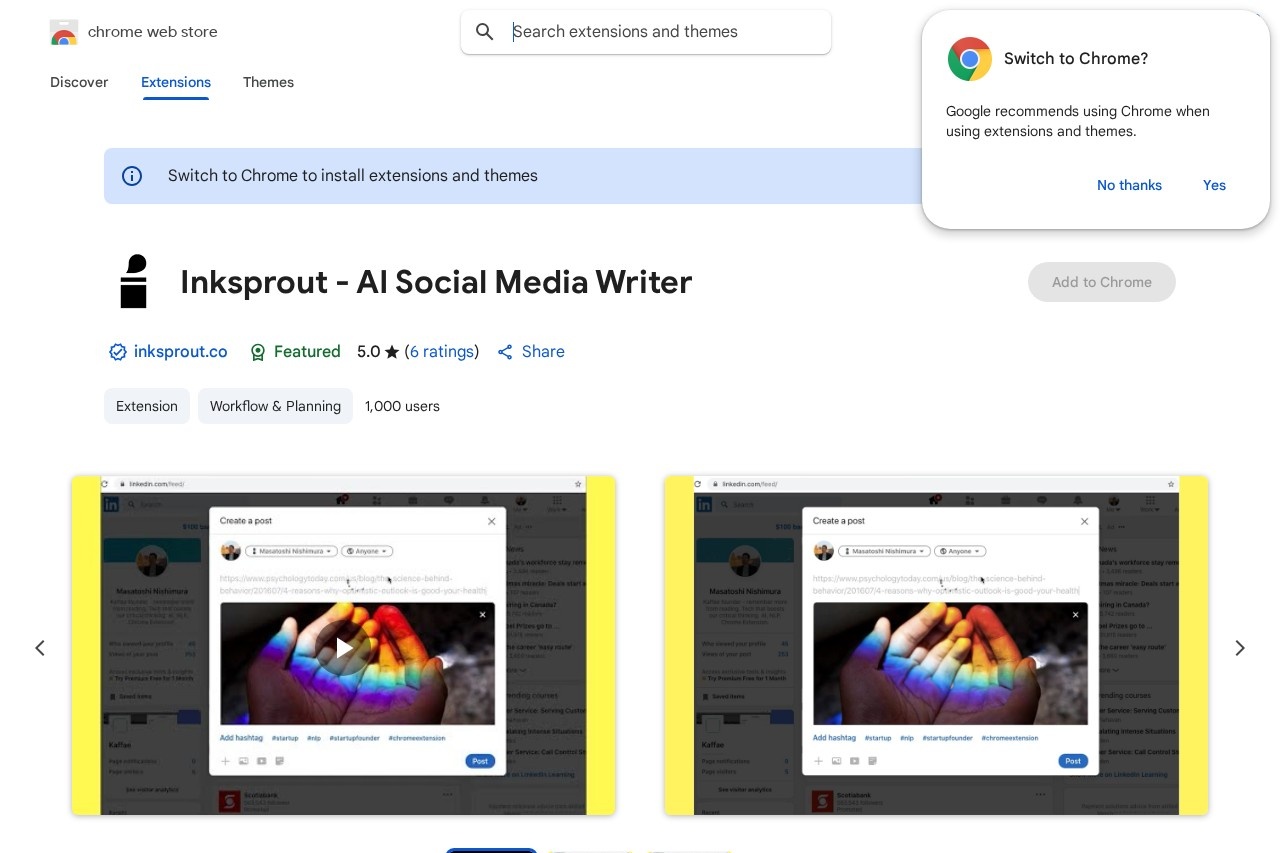
Task: Go to the previous screenshot with left arrow
Action: (x=40, y=648)
